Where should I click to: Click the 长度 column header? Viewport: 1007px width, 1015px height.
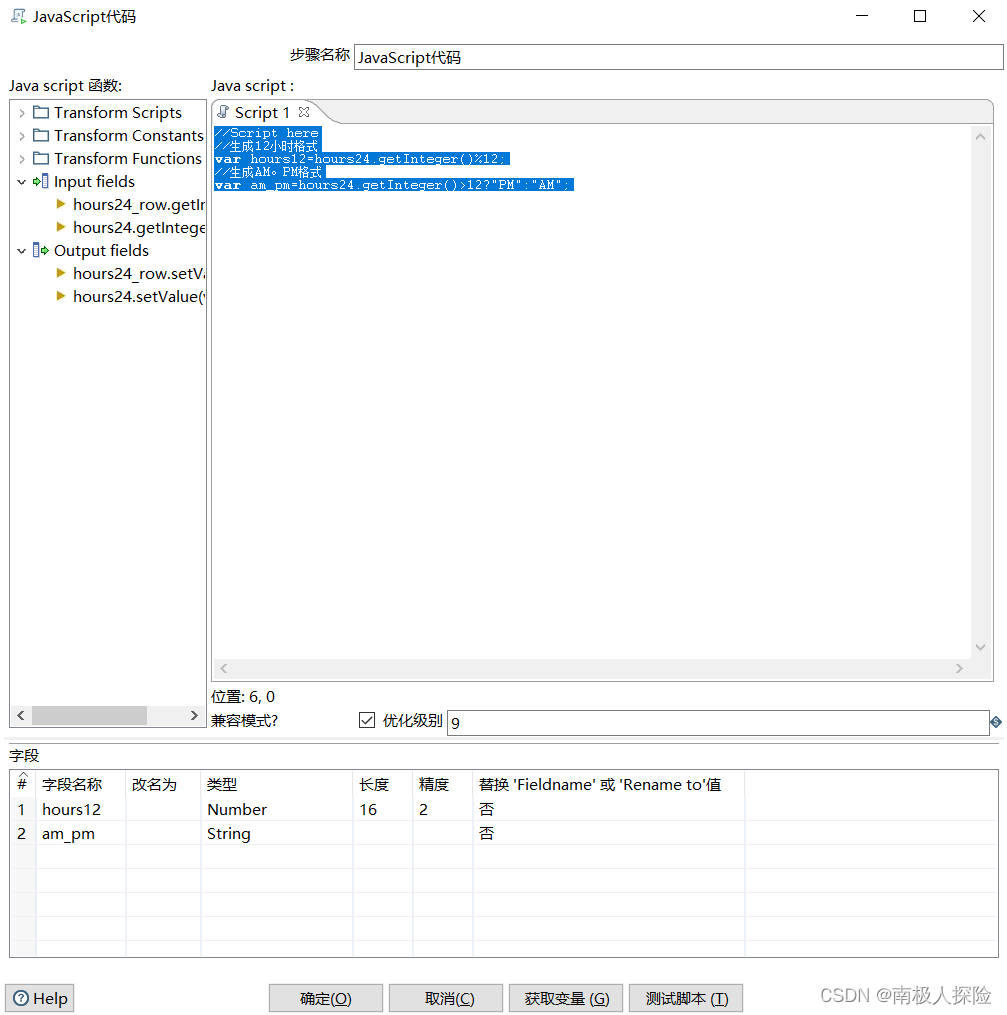coord(383,785)
